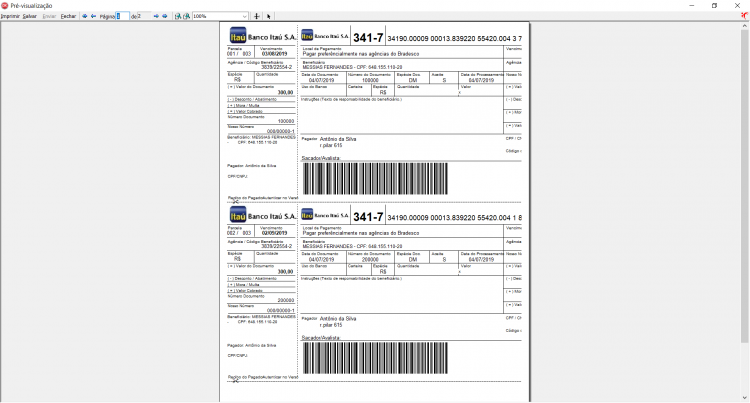
Task: Click the current page number field
Action: (x=122, y=16)
